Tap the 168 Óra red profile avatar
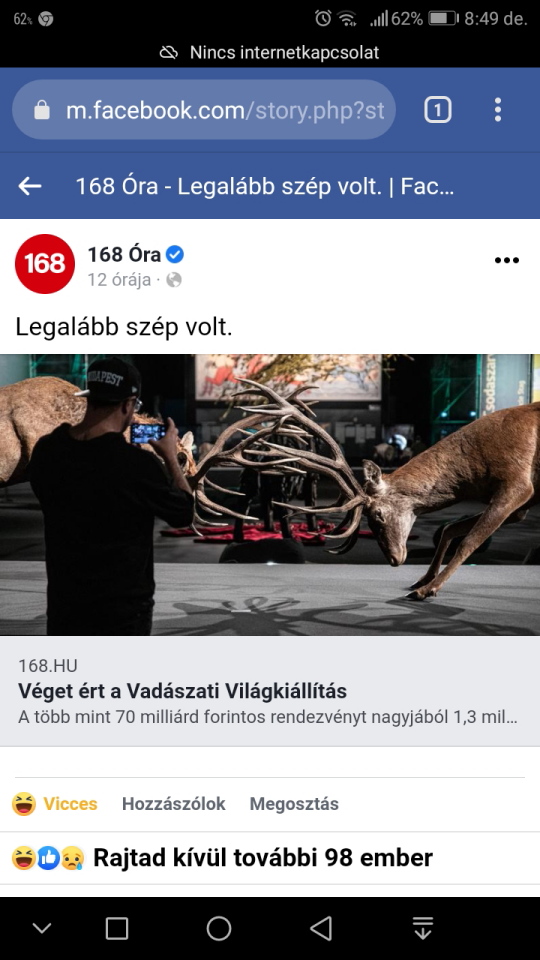Viewport: 540px width, 960px height. pyautogui.click(x=45, y=263)
